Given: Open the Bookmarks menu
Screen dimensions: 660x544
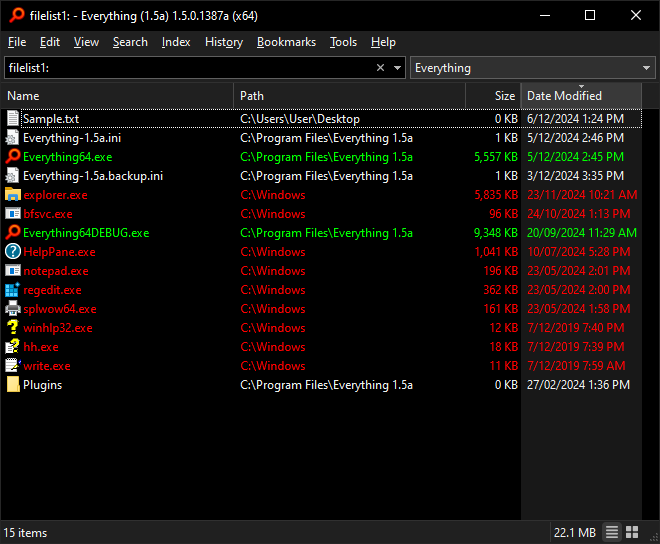Looking at the screenshot, I should pyautogui.click(x=286, y=42).
